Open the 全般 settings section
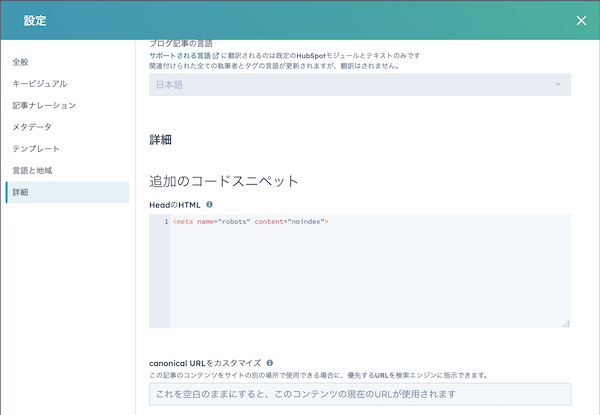 [x=20, y=62]
